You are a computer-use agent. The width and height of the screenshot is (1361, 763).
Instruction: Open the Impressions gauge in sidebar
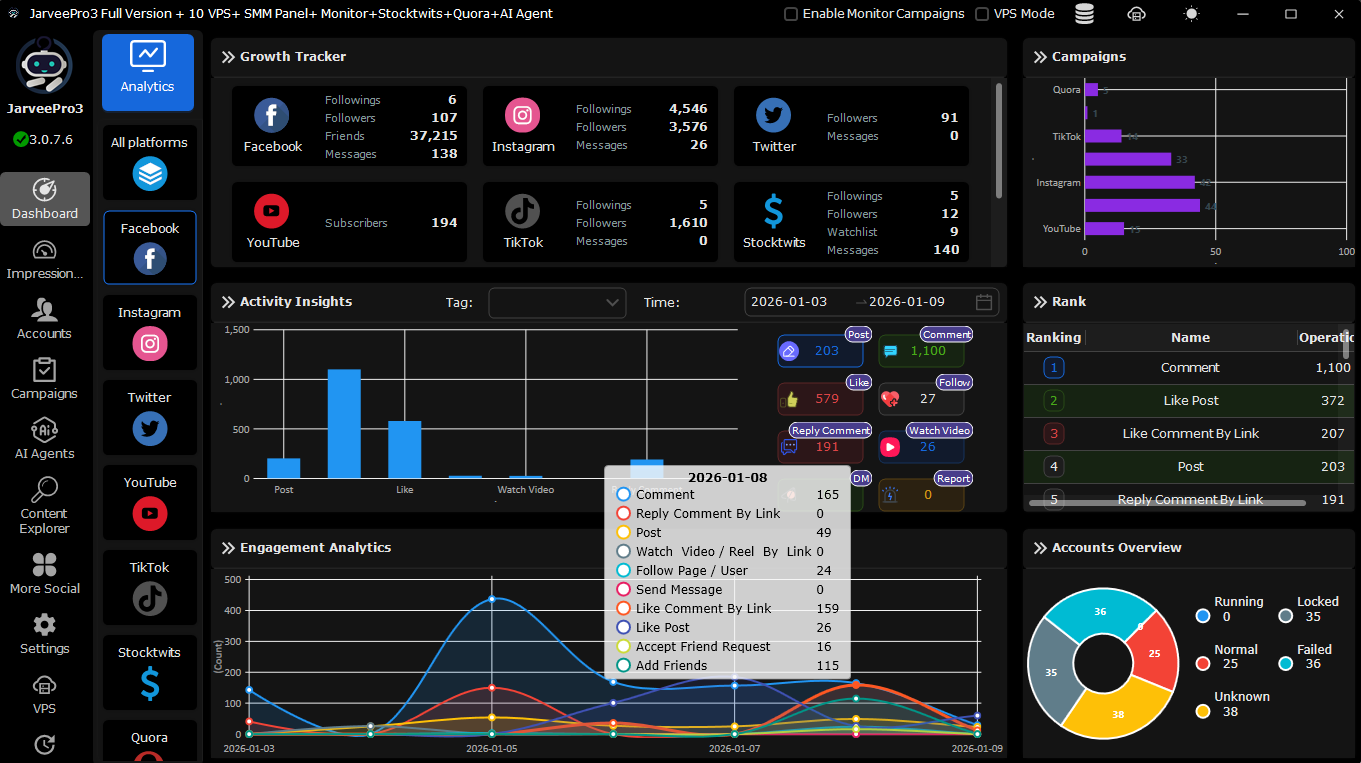(x=45, y=250)
